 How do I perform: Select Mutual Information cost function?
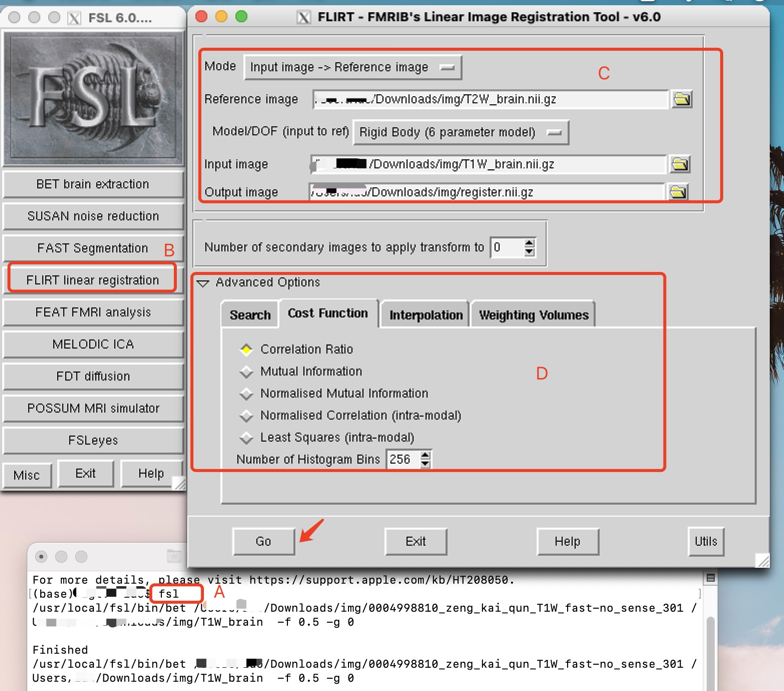246,371
